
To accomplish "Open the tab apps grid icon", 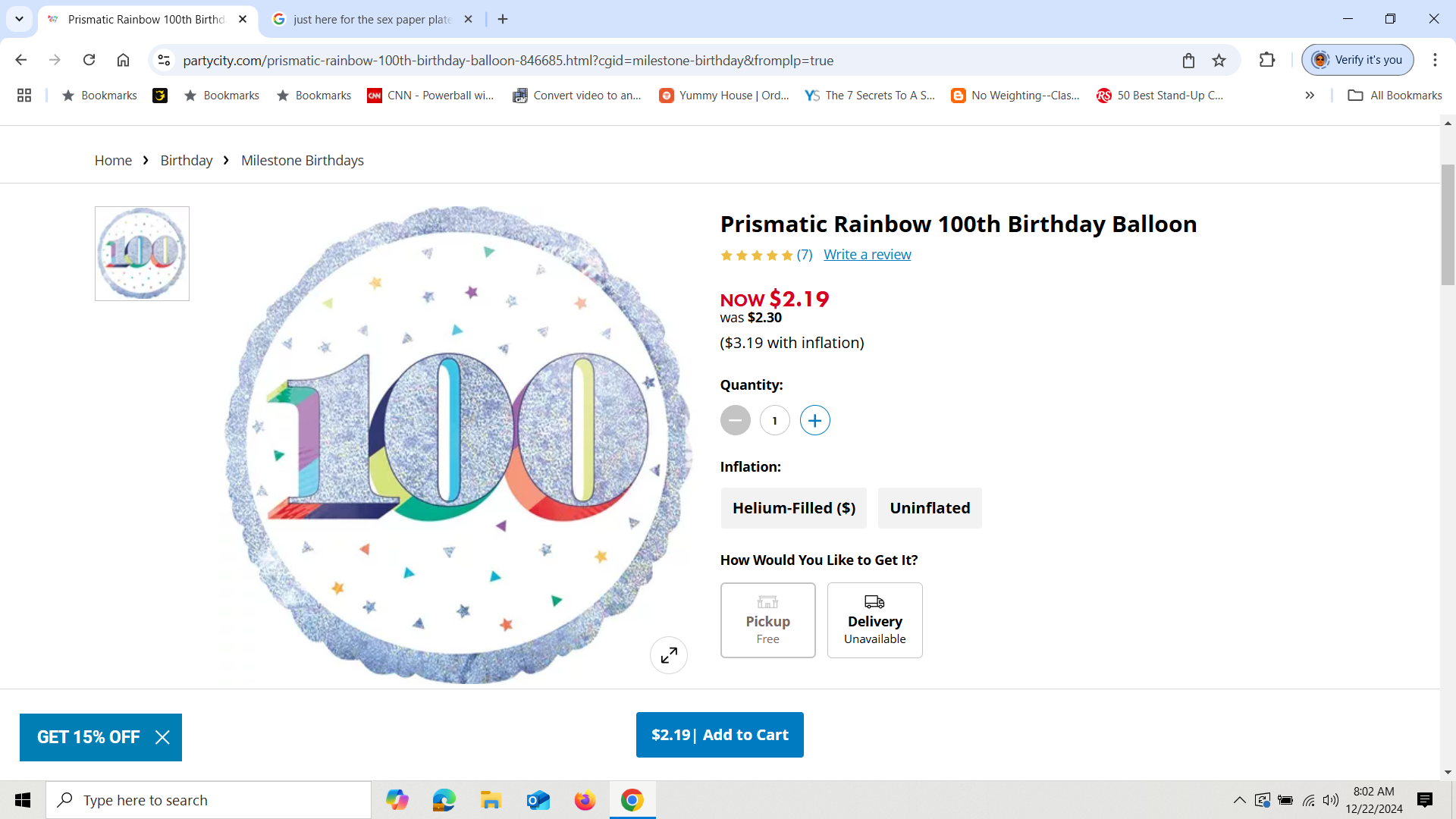I will tap(24, 96).
